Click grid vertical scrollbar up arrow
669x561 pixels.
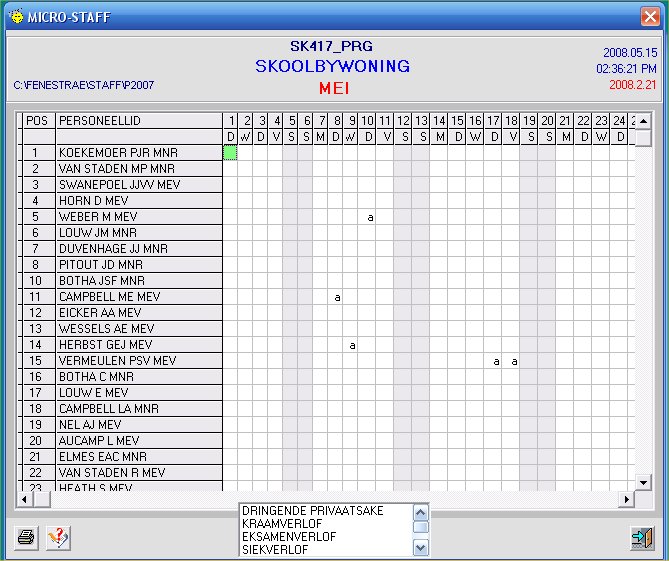pos(643,121)
